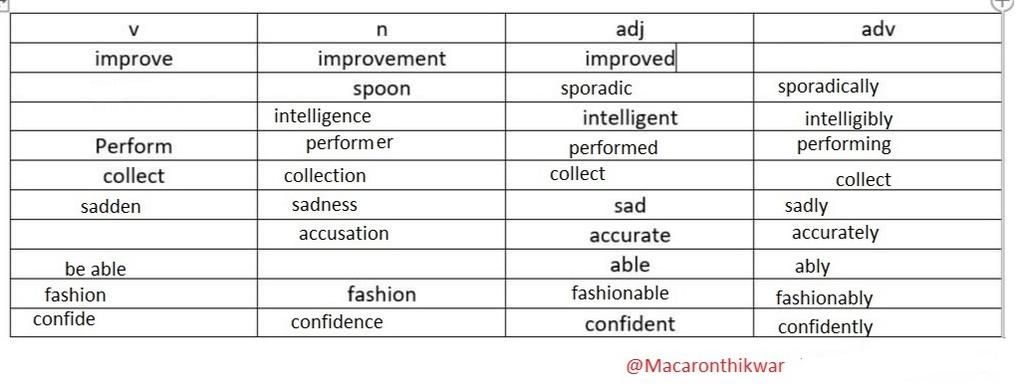The width and height of the screenshot is (1024, 386).
Task: Click the @Macaronthikwar watermark text
Action: pos(705,366)
